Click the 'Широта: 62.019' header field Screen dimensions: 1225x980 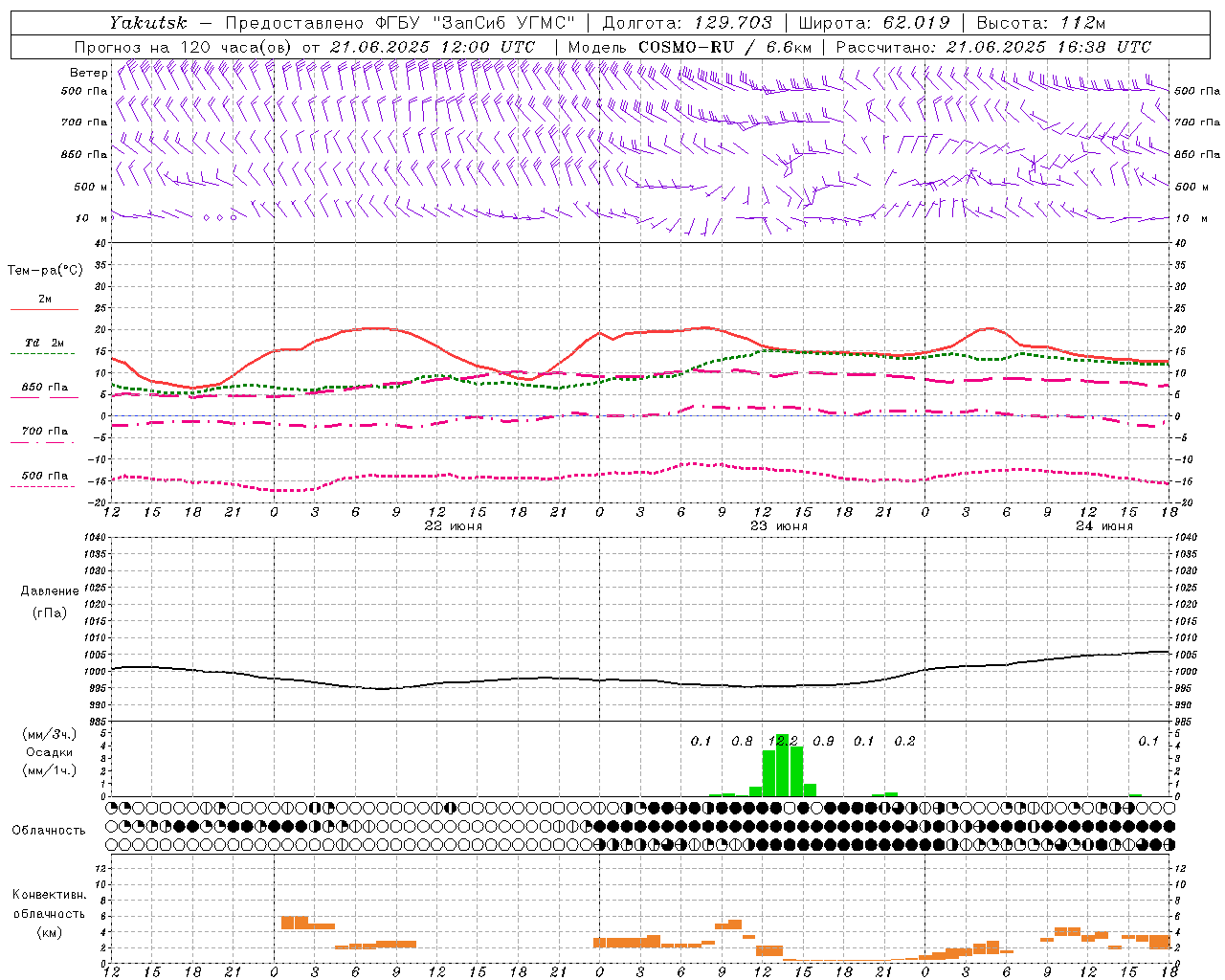click(x=874, y=22)
